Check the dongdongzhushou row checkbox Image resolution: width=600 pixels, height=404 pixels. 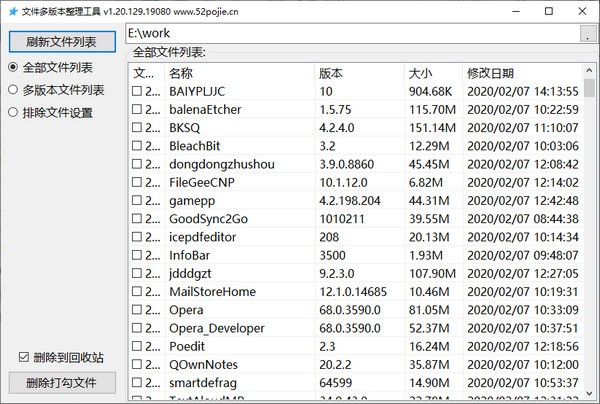coord(137,164)
